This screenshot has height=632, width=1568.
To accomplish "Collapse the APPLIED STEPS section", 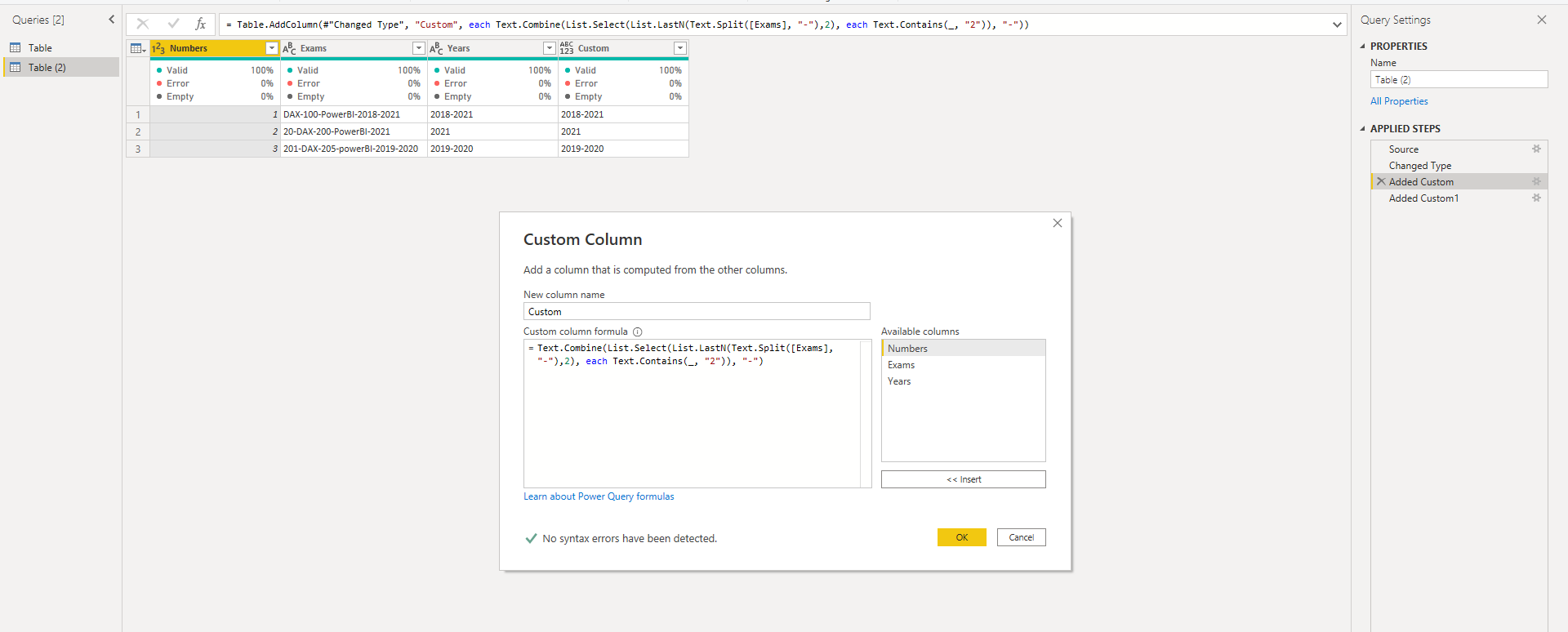I will click(x=1362, y=129).
